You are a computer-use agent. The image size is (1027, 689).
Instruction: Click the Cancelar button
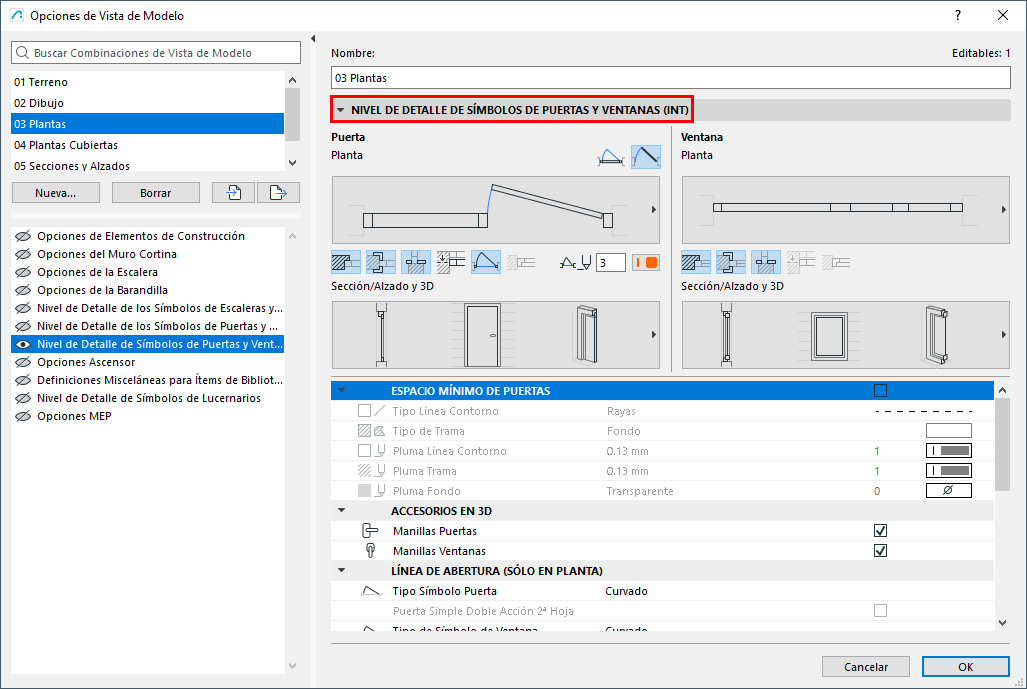pos(866,667)
